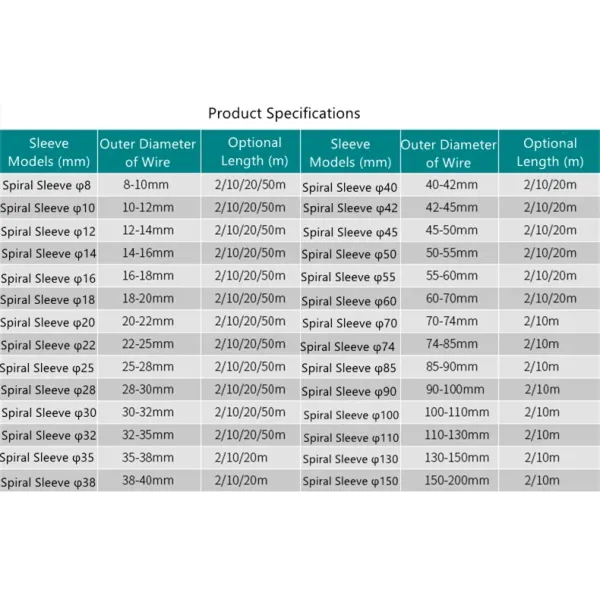The width and height of the screenshot is (600, 600).
Task: Select the 25-28mm diameter cell
Action: click(149, 367)
